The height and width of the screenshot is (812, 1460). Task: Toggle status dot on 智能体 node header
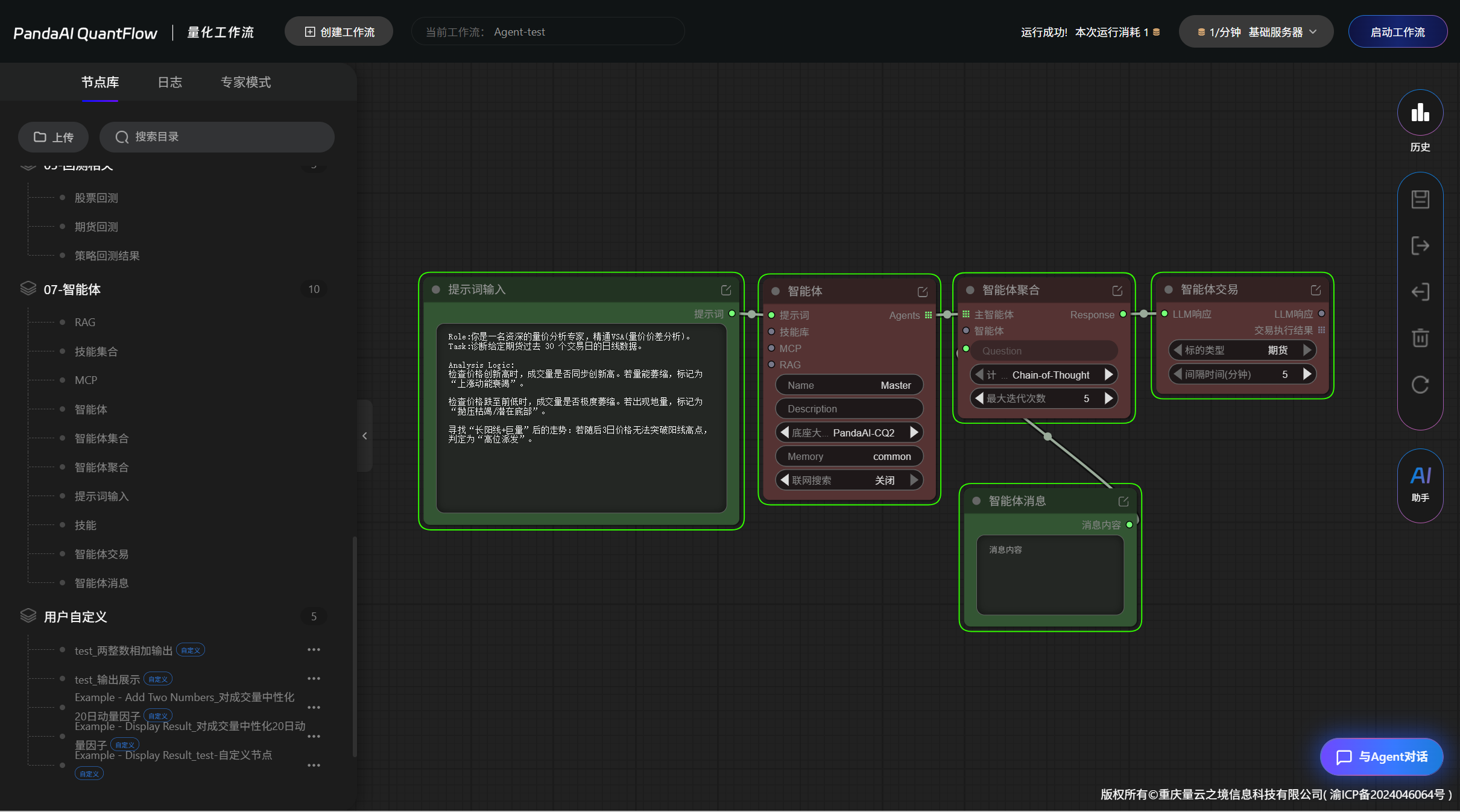(x=776, y=291)
